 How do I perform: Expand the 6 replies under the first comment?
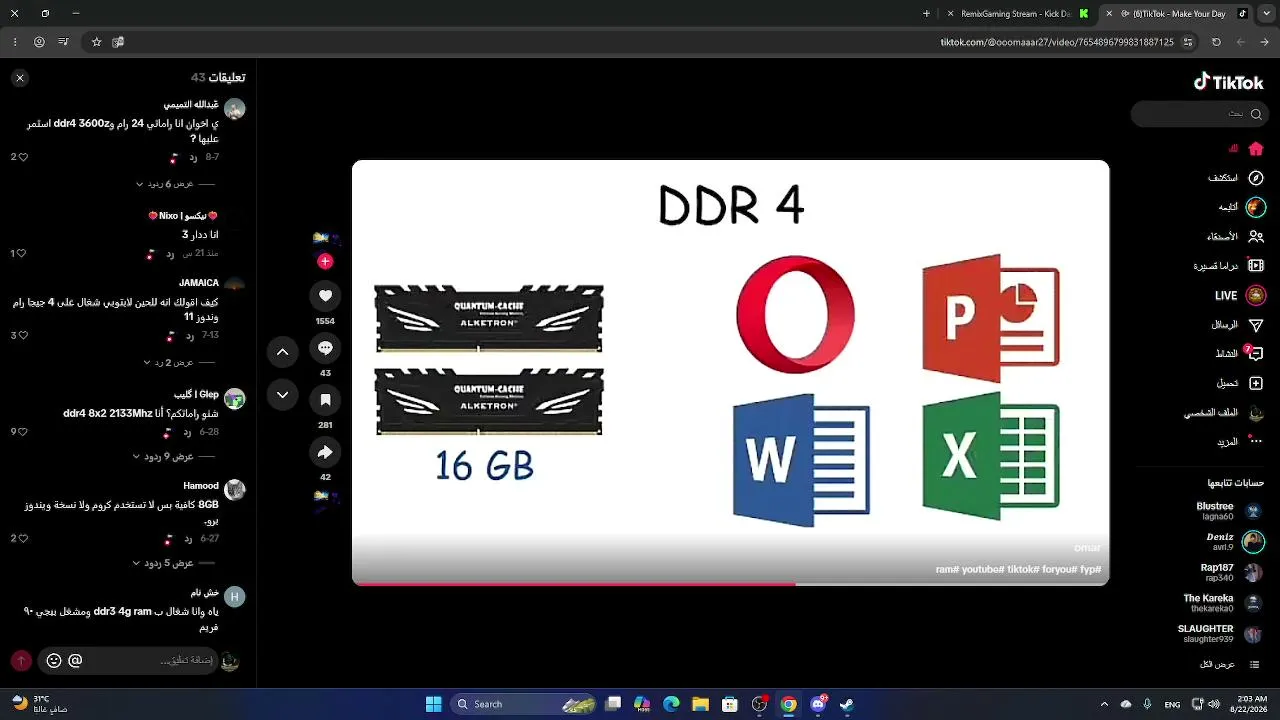click(x=165, y=184)
